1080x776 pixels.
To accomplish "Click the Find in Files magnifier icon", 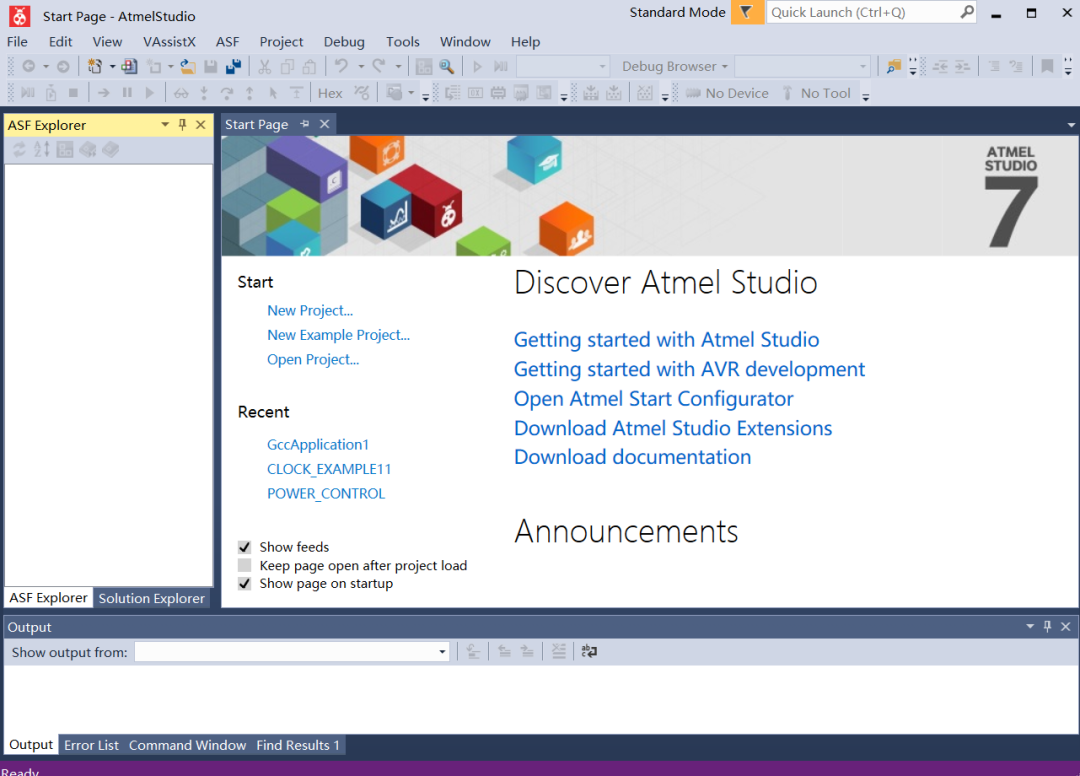I will point(446,67).
